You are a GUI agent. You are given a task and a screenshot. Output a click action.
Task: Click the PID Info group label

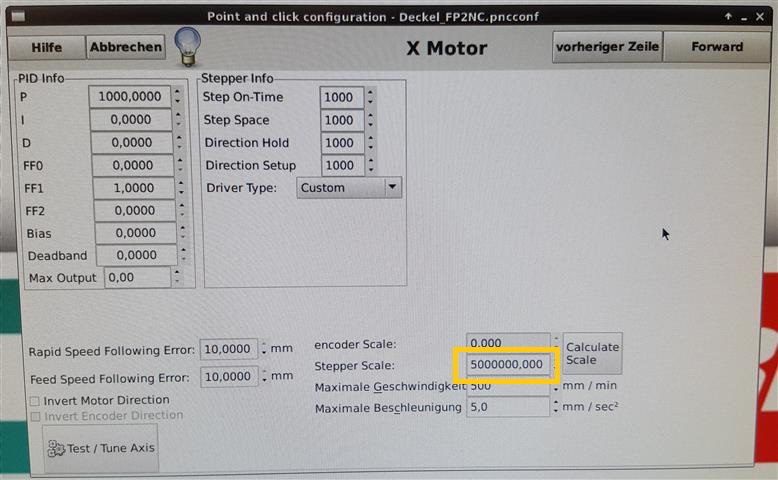41,78
